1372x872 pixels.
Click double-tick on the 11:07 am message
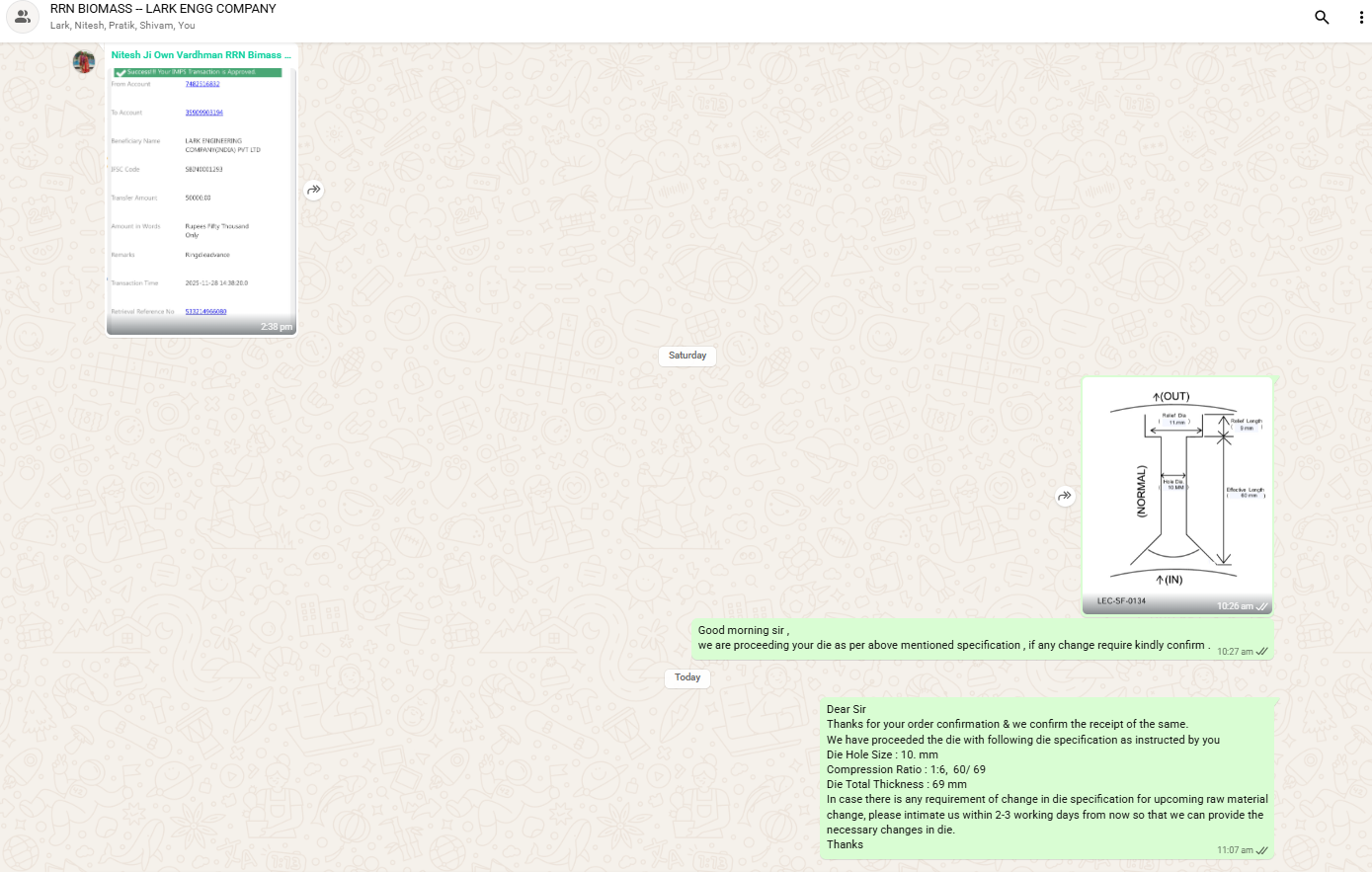1262,850
